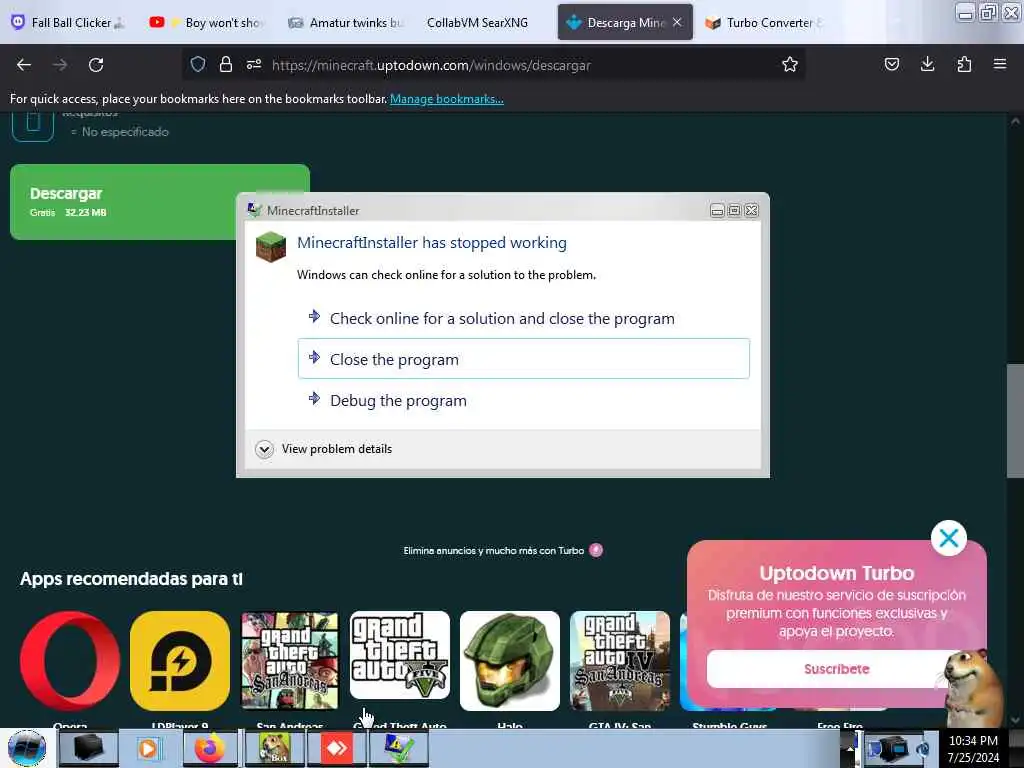Open Manage bookmarks link

(x=447, y=99)
